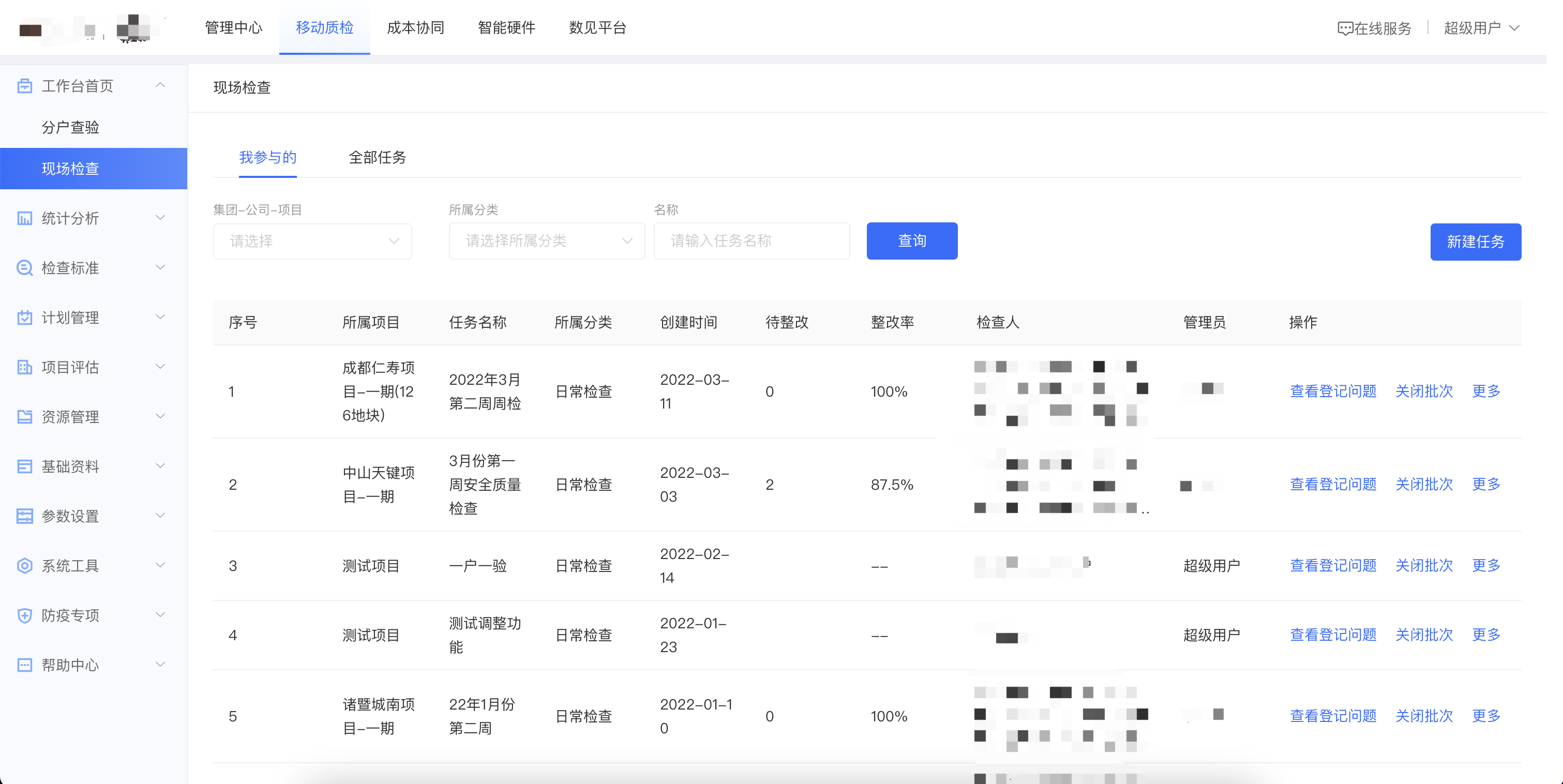The height and width of the screenshot is (784, 1563).
Task: Click the 在线服务 message icon
Action: pyautogui.click(x=1345, y=28)
